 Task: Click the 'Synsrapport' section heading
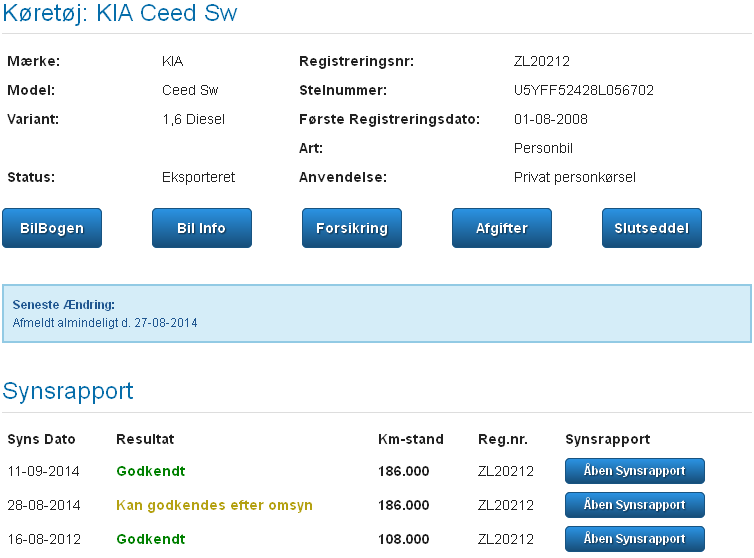[x=68, y=391]
